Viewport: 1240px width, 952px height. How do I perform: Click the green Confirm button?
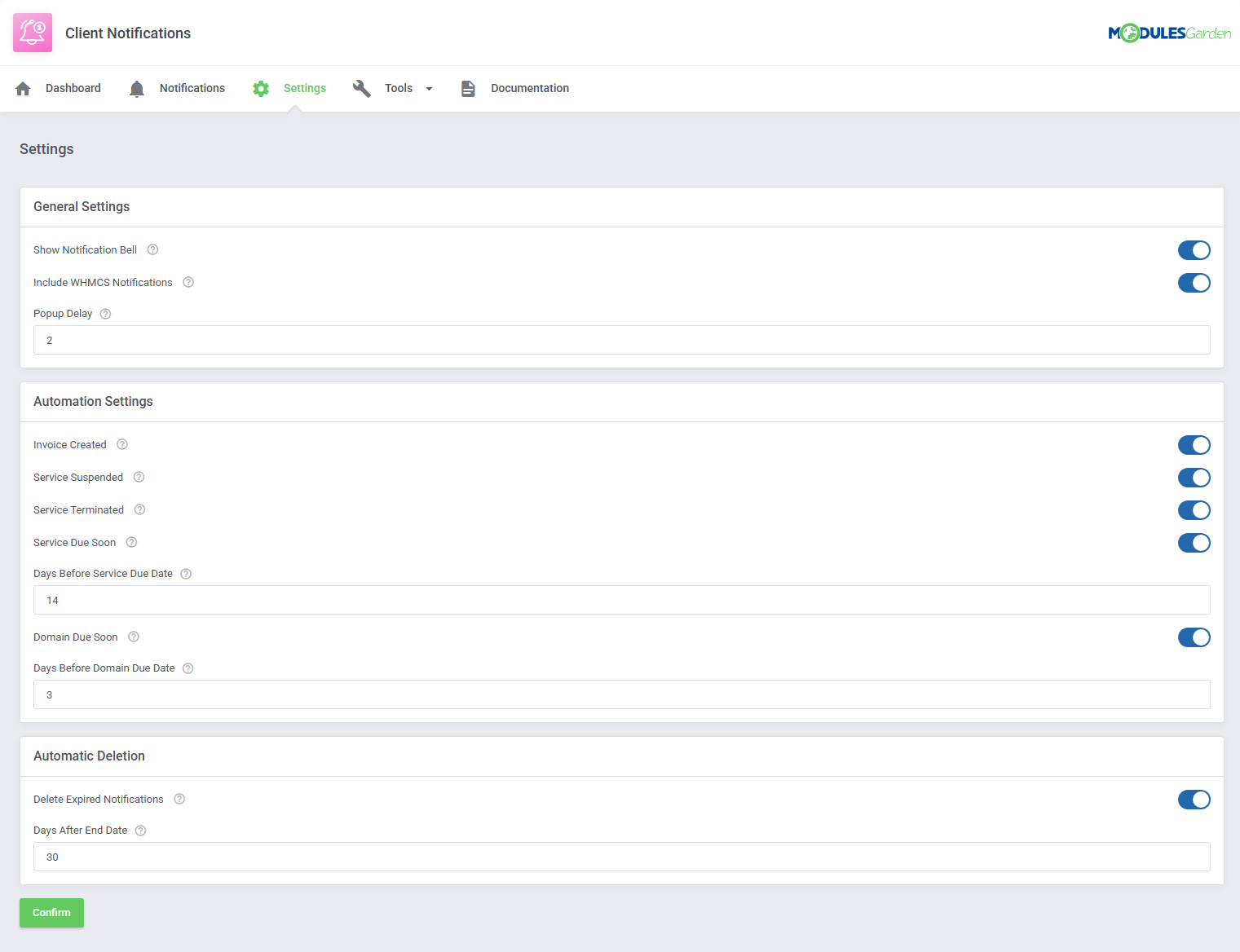click(x=51, y=913)
